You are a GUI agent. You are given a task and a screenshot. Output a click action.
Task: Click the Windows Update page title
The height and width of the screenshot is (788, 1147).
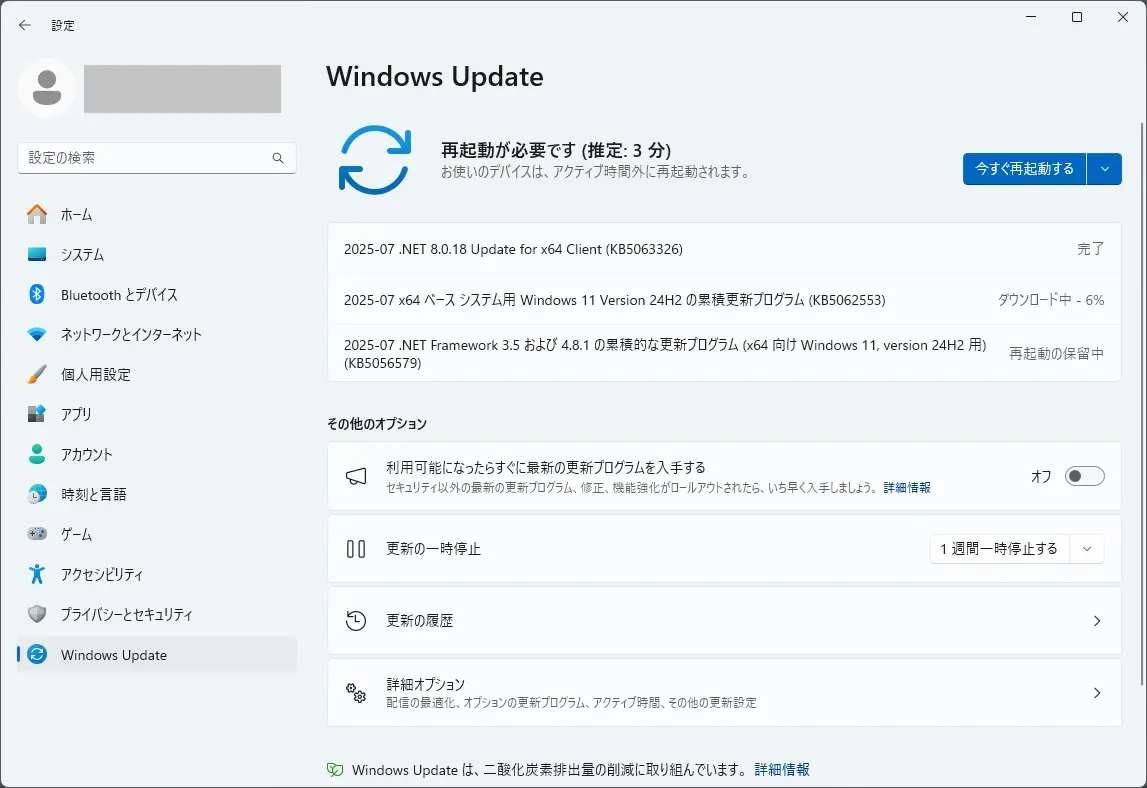(x=435, y=77)
